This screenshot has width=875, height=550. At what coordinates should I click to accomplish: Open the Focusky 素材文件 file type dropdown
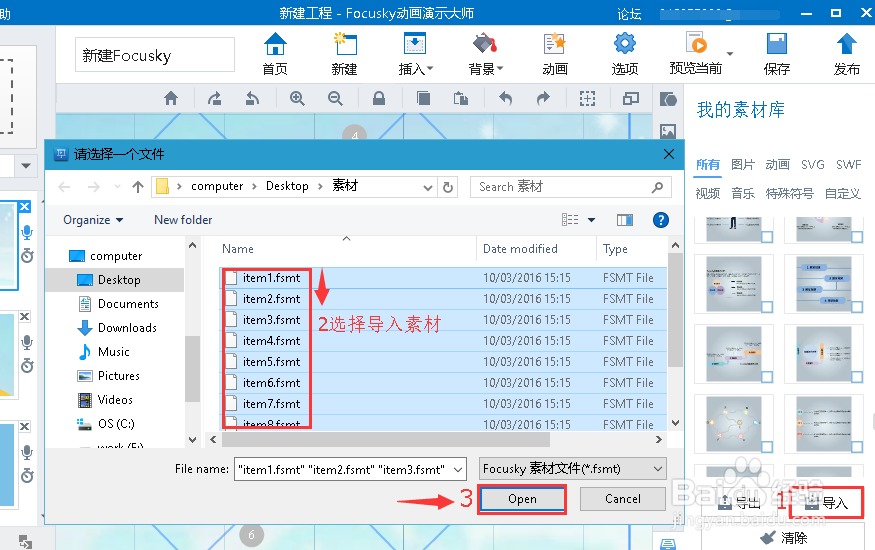pos(573,469)
